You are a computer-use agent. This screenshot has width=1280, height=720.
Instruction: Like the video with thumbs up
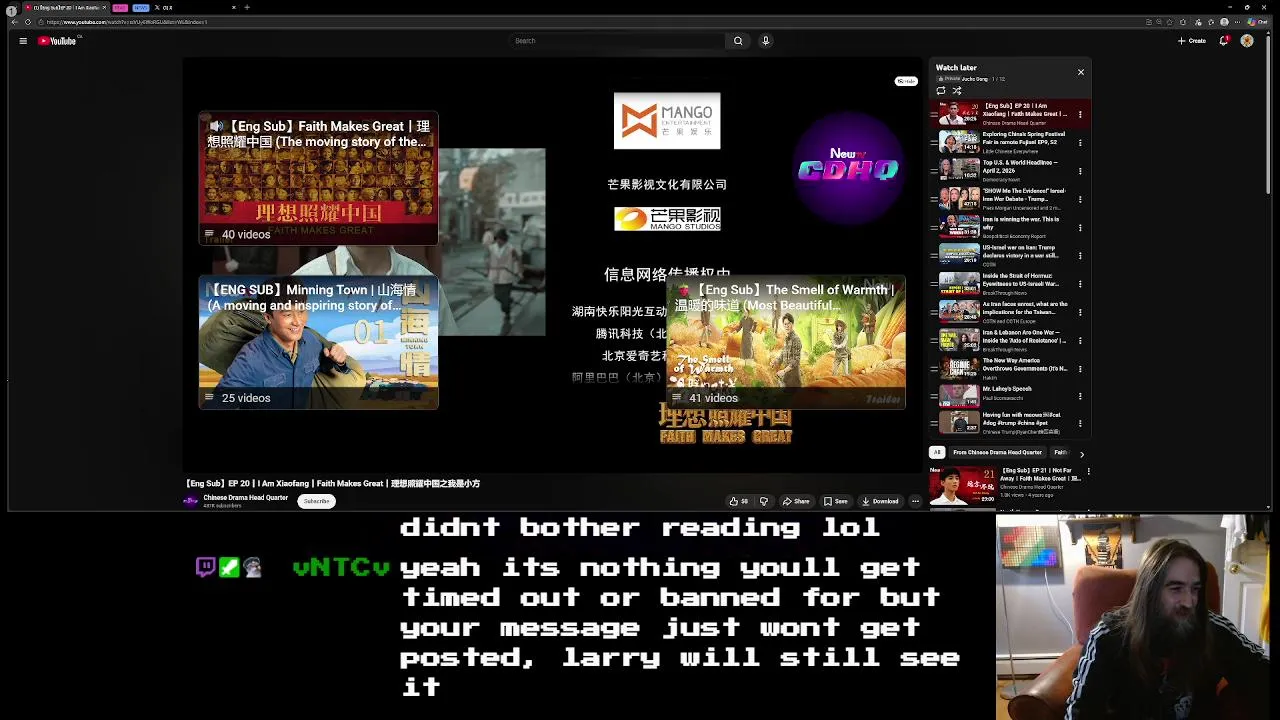pyautogui.click(x=738, y=501)
